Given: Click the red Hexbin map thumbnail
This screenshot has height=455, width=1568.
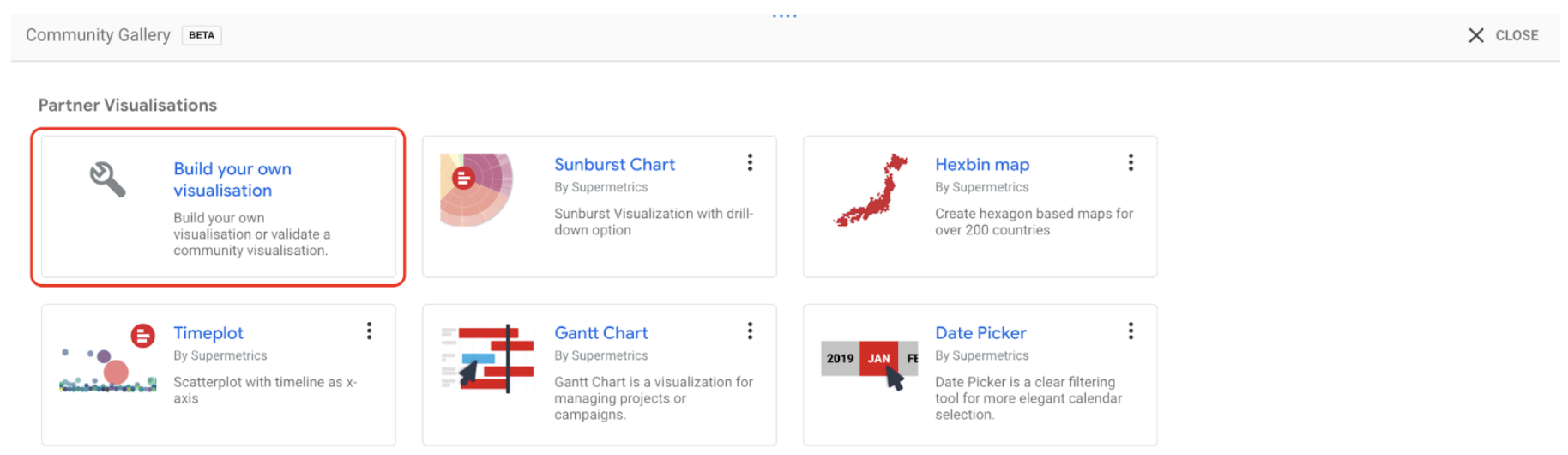Looking at the screenshot, I should (871, 191).
